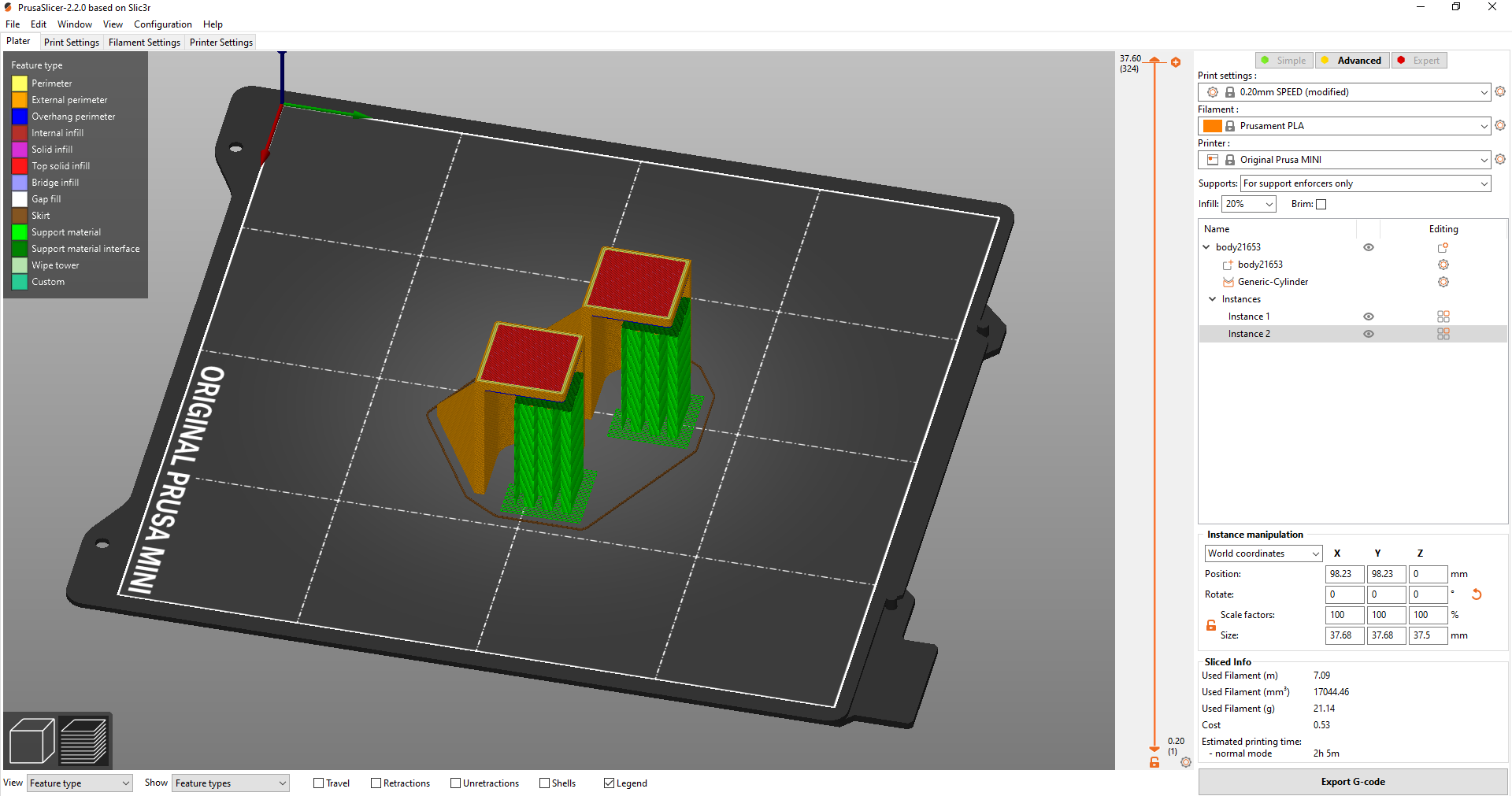Click the printer icon in Printer dropdown
The image size is (1512, 796).
(1213, 160)
